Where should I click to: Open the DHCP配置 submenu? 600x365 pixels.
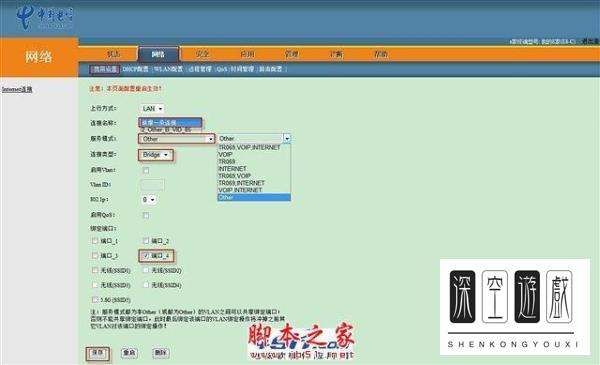pos(135,69)
